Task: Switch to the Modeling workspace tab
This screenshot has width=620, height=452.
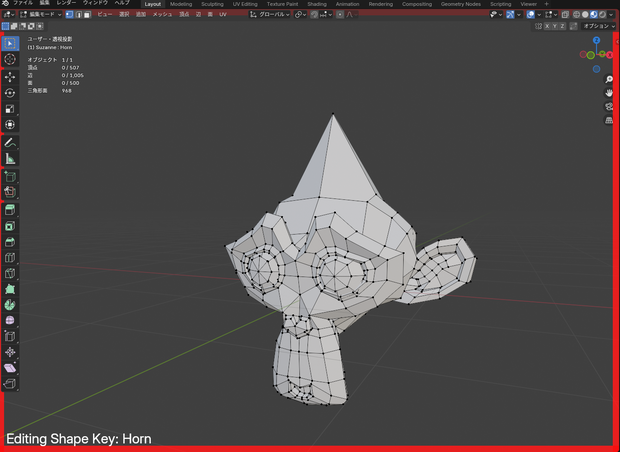Action: [181, 4]
